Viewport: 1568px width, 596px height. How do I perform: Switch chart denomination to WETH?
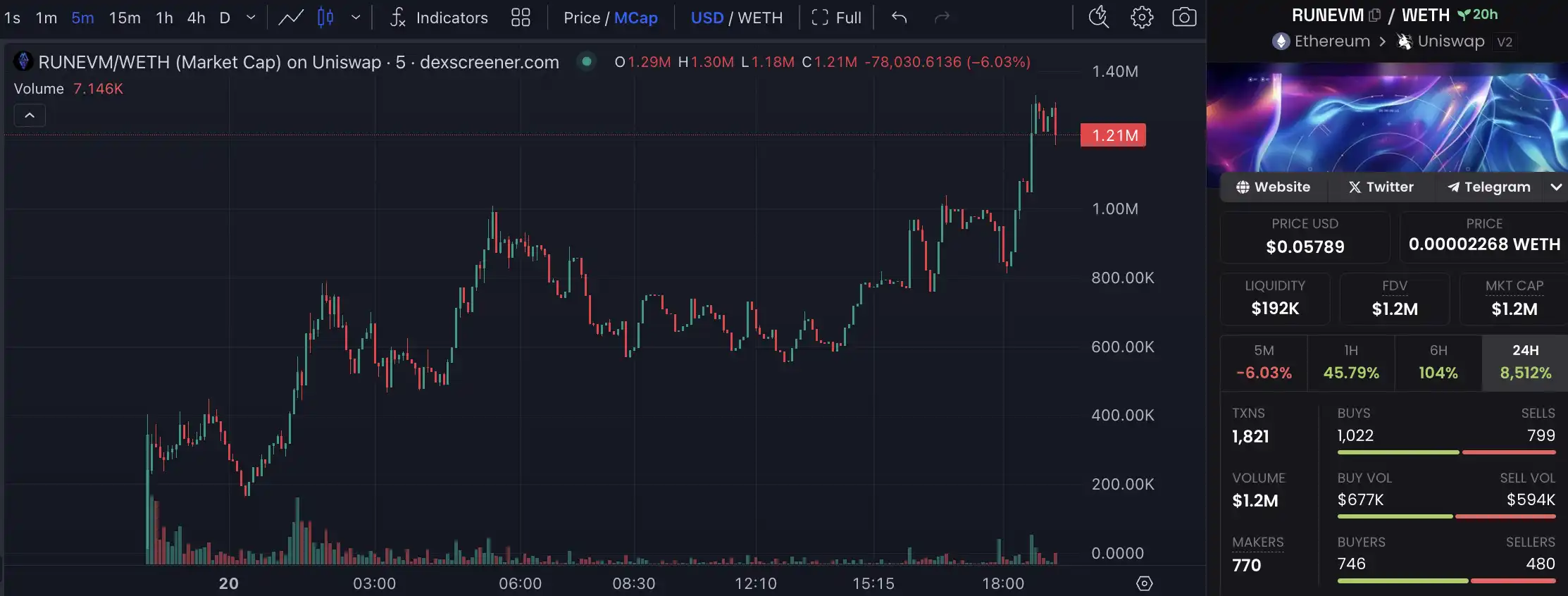click(760, 18)
